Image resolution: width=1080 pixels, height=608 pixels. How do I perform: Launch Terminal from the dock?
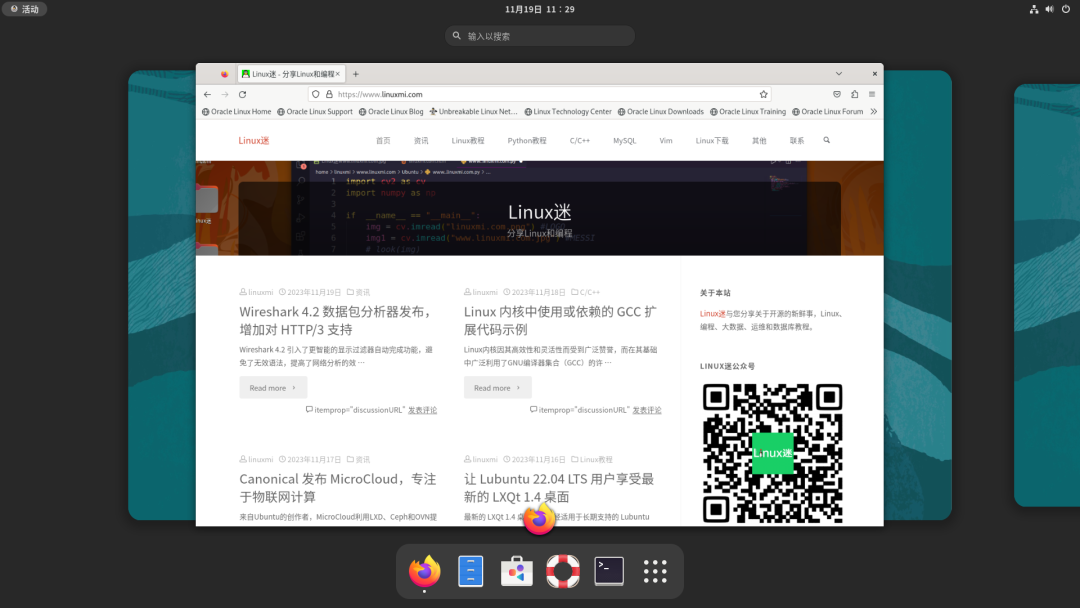click(609, 571)
